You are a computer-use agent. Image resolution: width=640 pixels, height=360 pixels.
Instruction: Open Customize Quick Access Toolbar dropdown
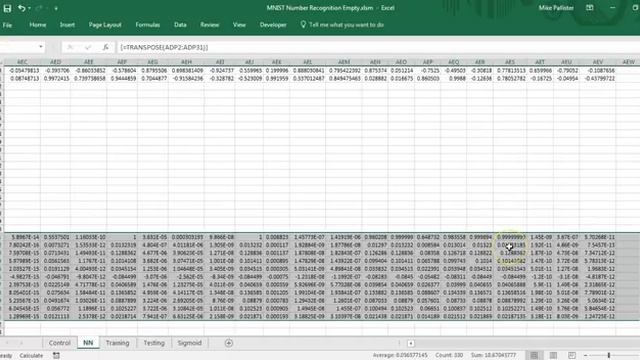56,8
